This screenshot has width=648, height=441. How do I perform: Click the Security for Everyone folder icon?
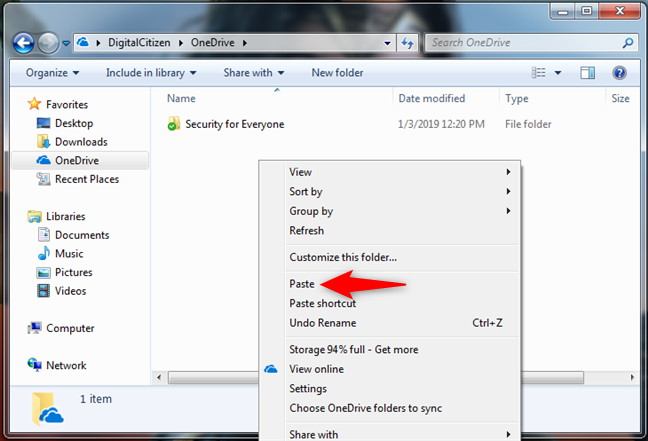pyautogui.click(x=174, y=124)
